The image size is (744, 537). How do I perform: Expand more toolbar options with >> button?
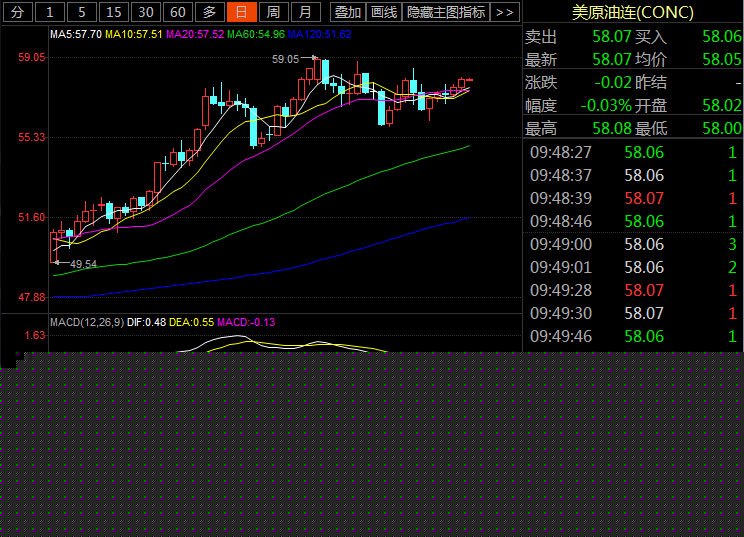pyautogui.click(x=505, y=12)
